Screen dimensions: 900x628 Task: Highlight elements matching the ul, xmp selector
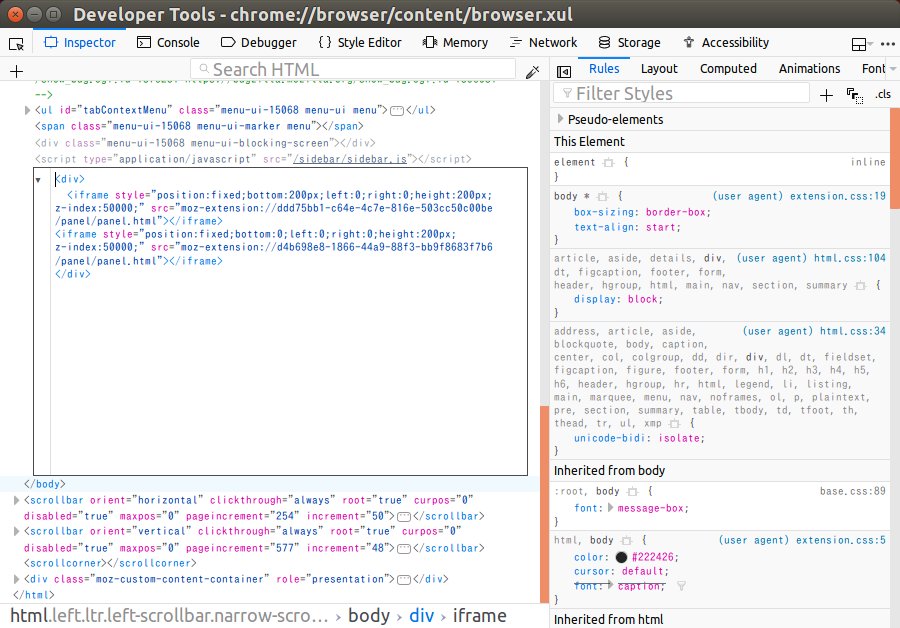point(674,424)
